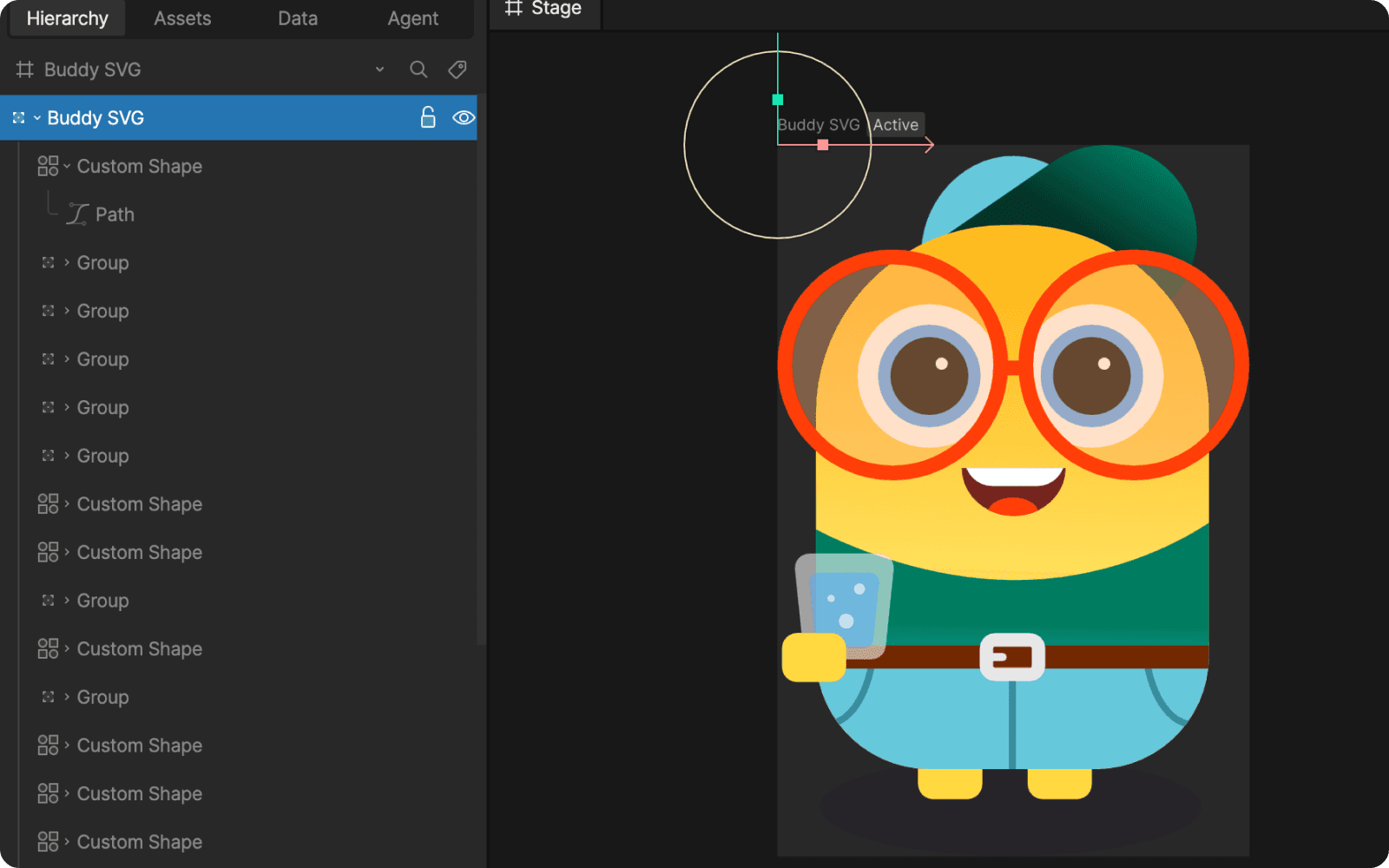Expand the last visible Group row
This screenshot has width=1389, height=868.
[67, 696]
